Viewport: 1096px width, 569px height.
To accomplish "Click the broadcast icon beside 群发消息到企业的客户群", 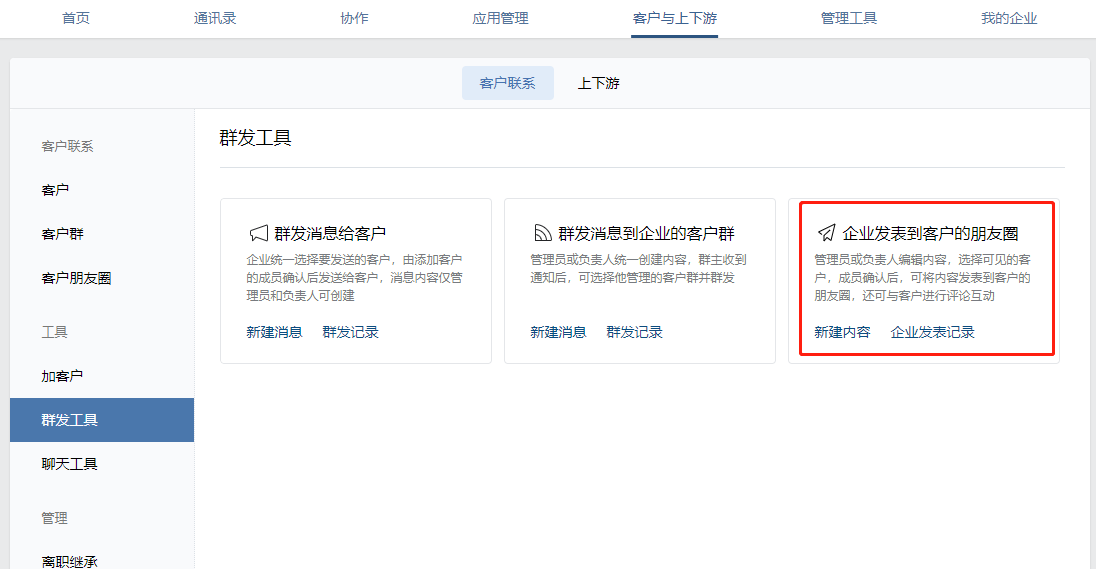I will point(543,233).
